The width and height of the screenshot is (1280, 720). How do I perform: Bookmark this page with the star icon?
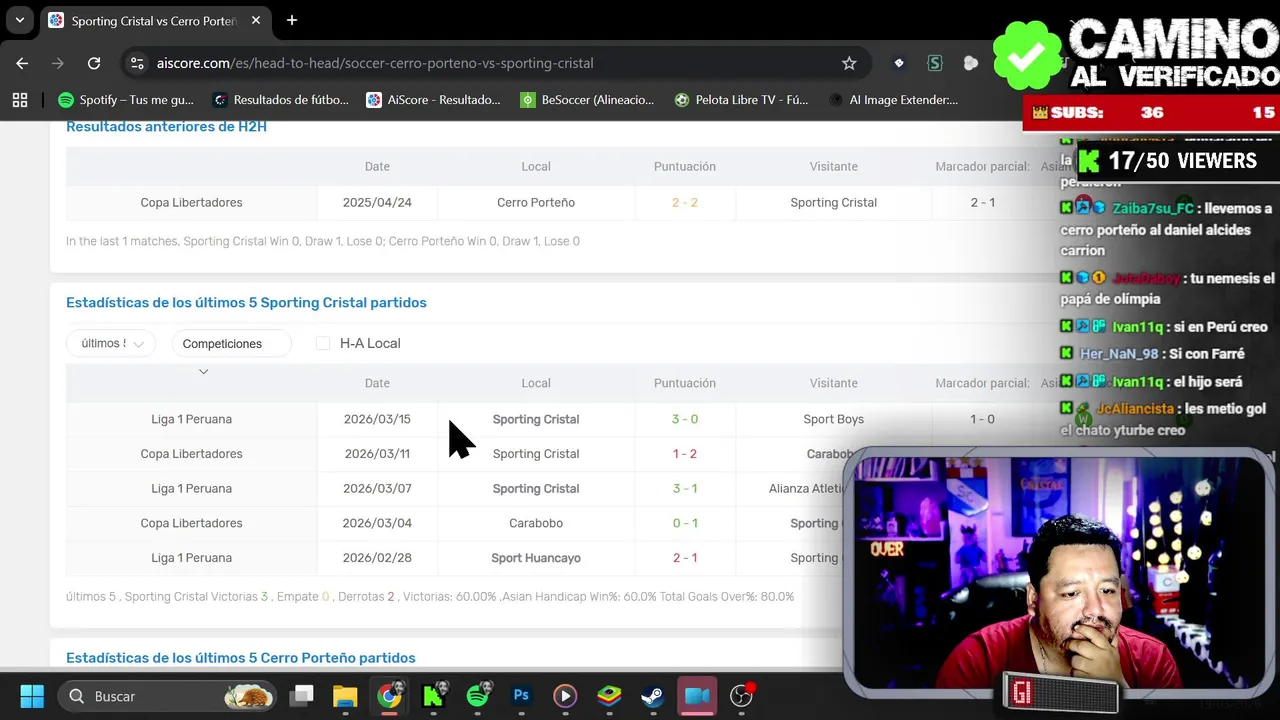(849, 63)
